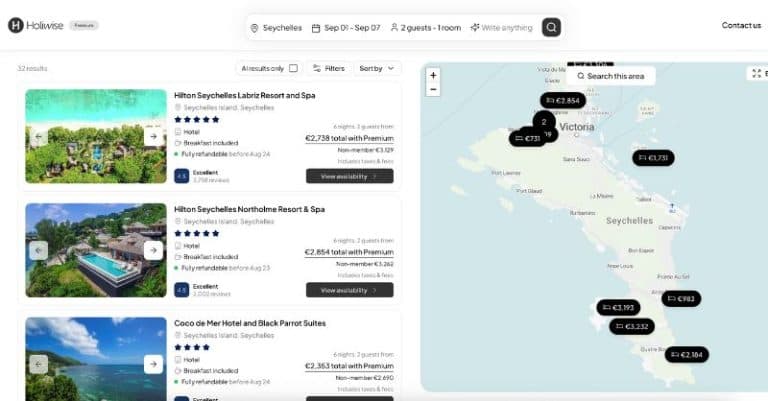Click the cluster marker labeled 2

click(x=544, y=122)
